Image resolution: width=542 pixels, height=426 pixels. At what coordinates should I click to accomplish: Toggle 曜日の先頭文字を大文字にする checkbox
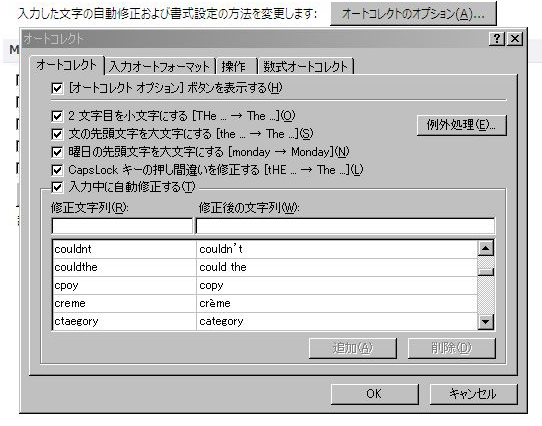(x=57, y=152)
